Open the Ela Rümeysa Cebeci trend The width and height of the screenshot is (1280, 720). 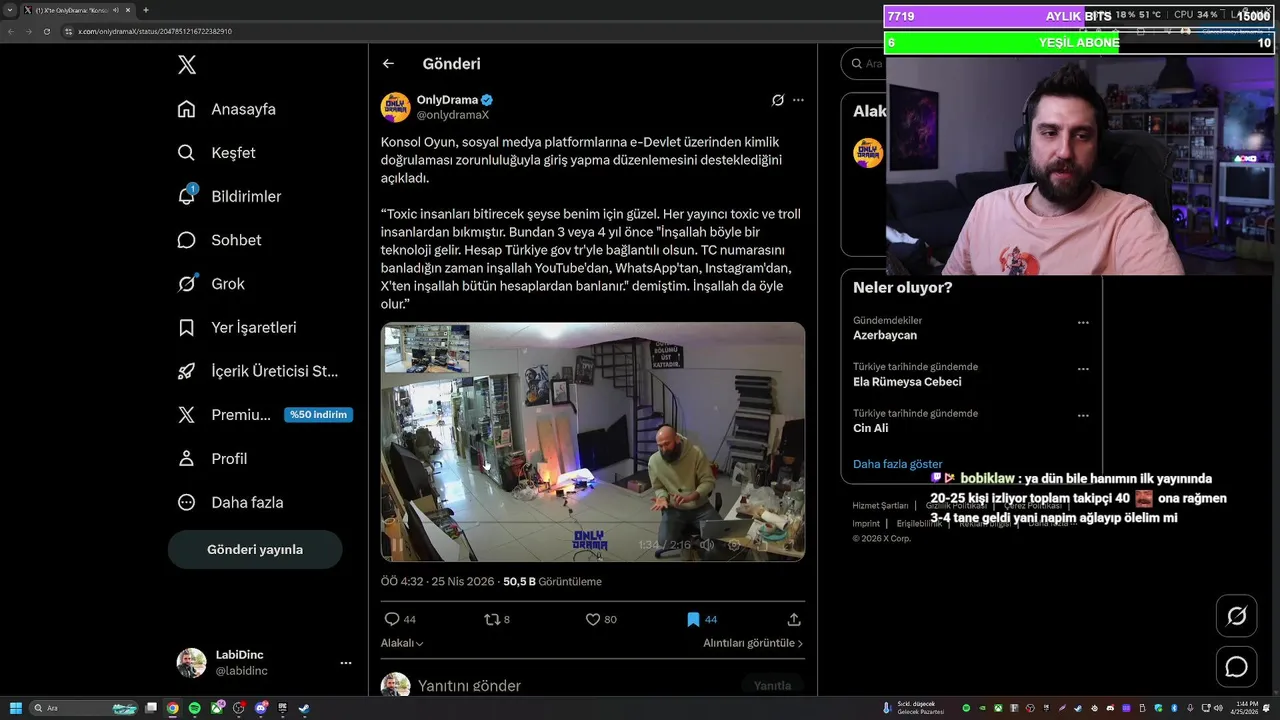tap(907, 382)
